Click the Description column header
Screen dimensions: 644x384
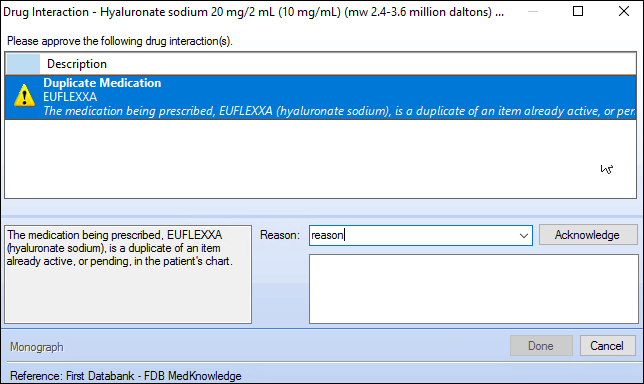point(77,64)
